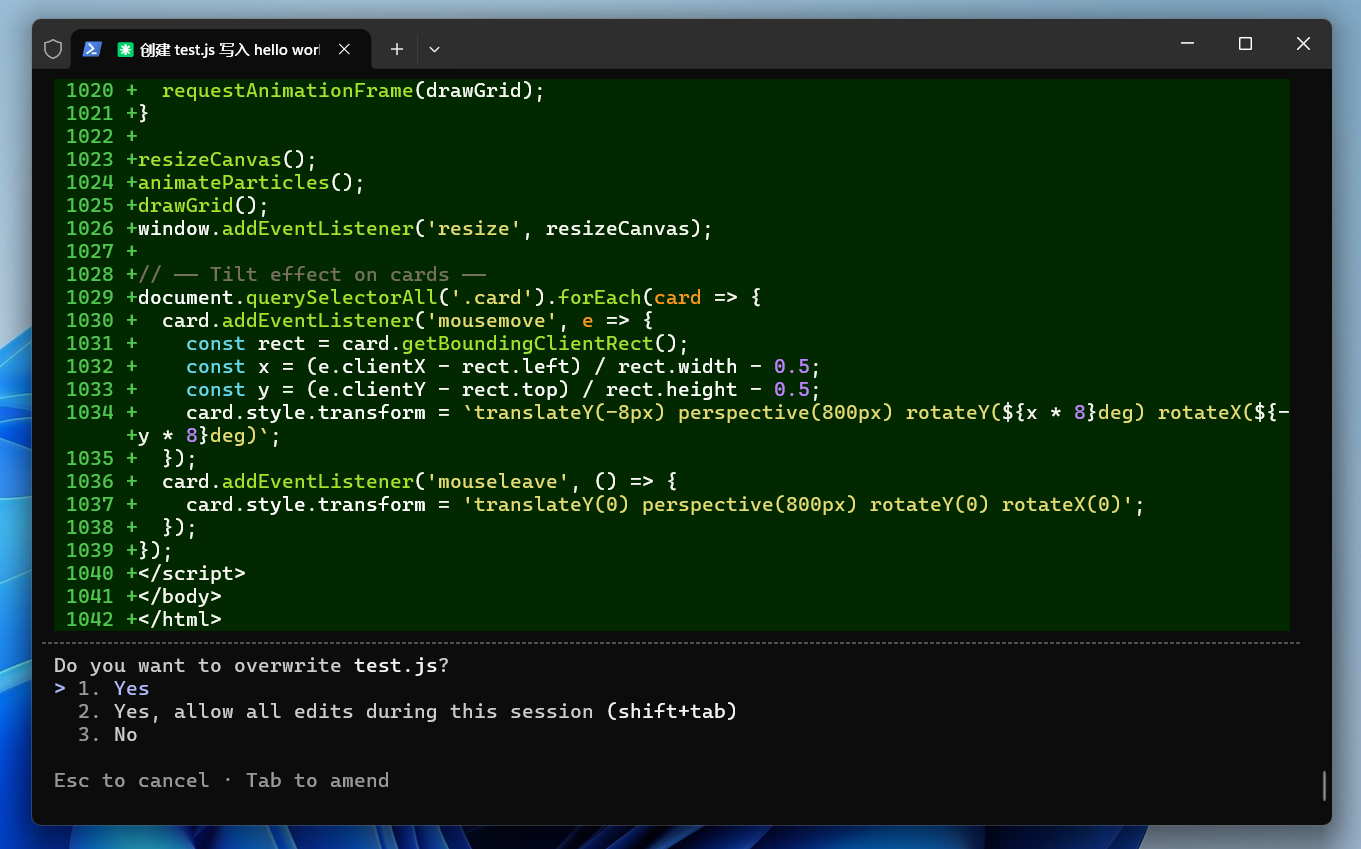The image size is (1361, 849).
Task: Click line number 1035
Action: coord(90,458)
